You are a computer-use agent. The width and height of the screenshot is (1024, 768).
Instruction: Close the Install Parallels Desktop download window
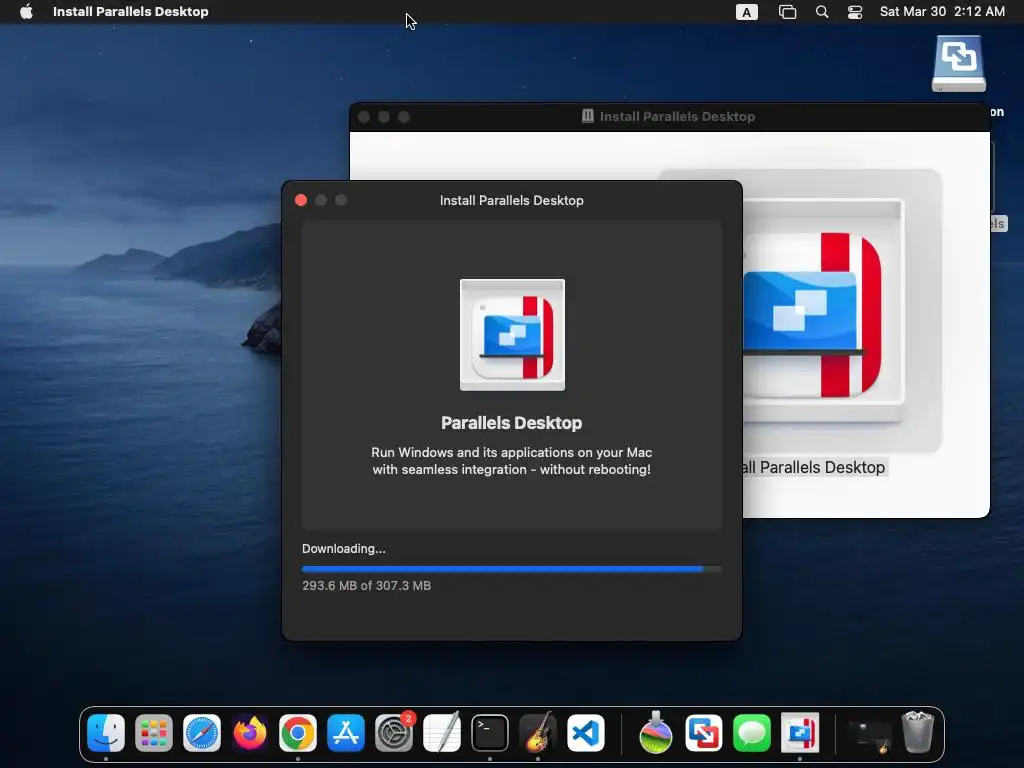[x=301, y=200]
